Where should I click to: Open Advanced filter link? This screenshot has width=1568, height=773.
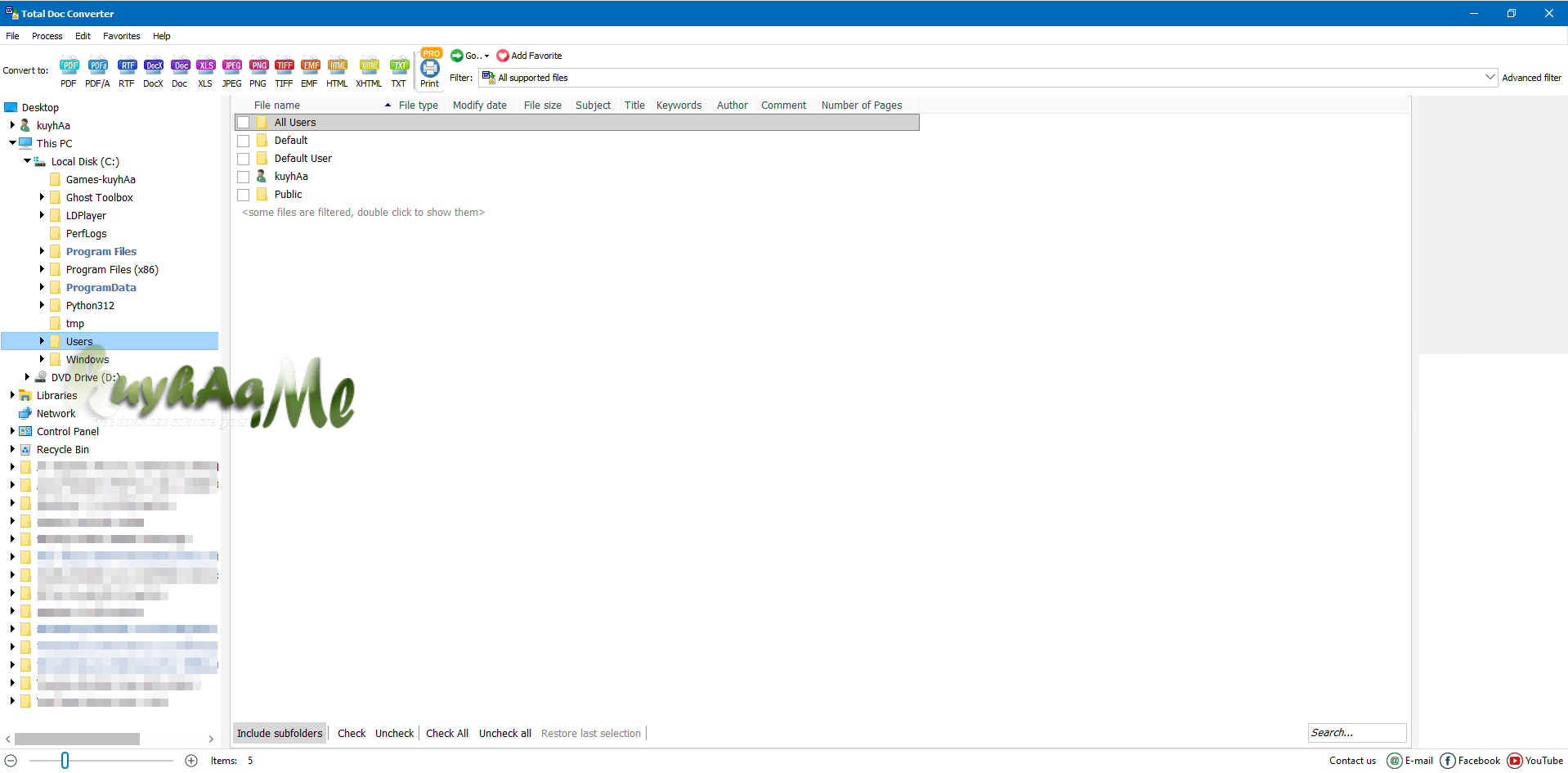pos(1531,78)
